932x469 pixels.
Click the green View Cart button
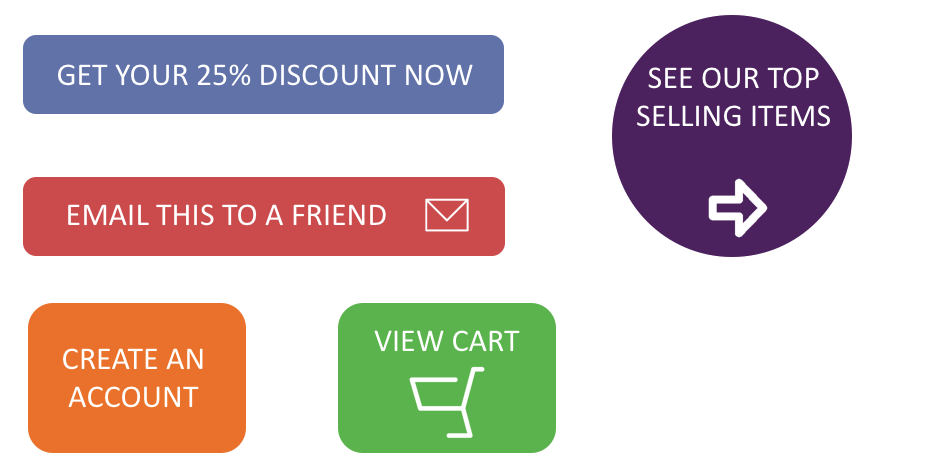coord(447,378)
